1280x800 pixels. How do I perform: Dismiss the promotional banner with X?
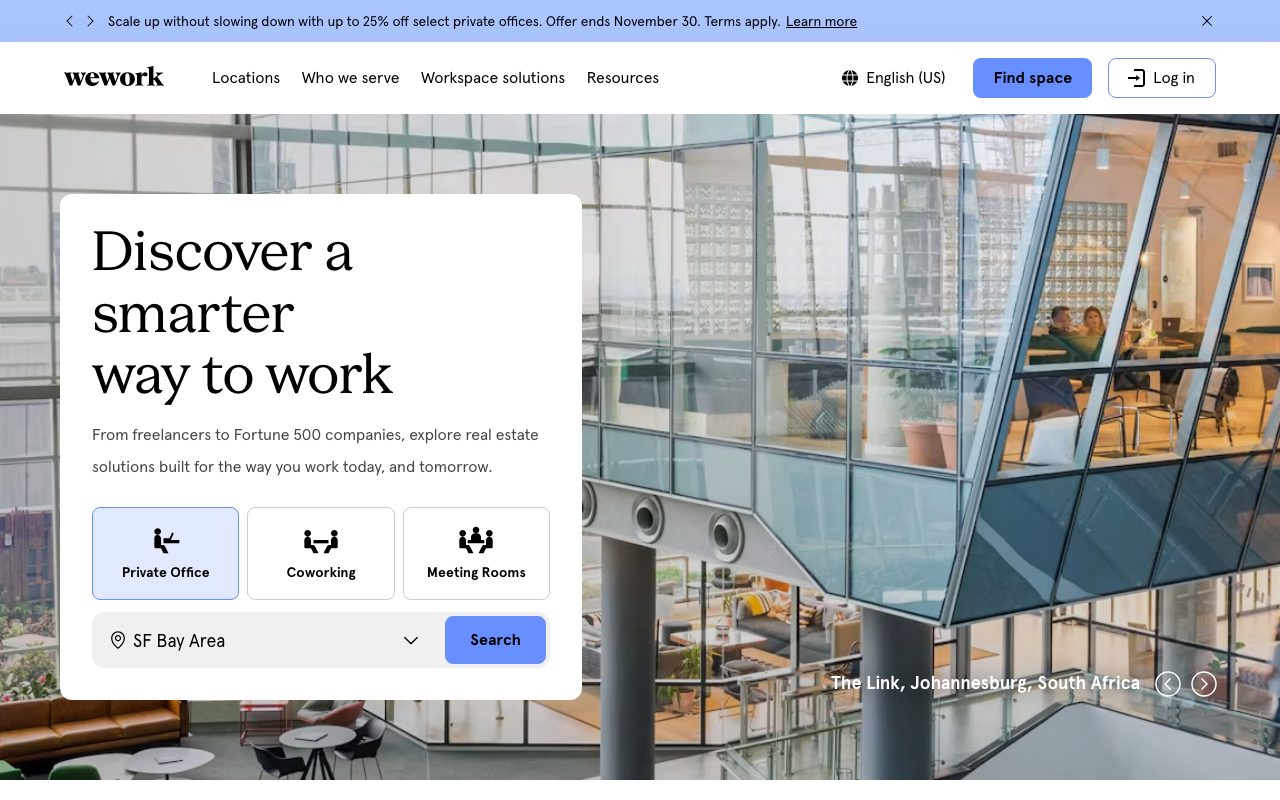point(1207,21)
